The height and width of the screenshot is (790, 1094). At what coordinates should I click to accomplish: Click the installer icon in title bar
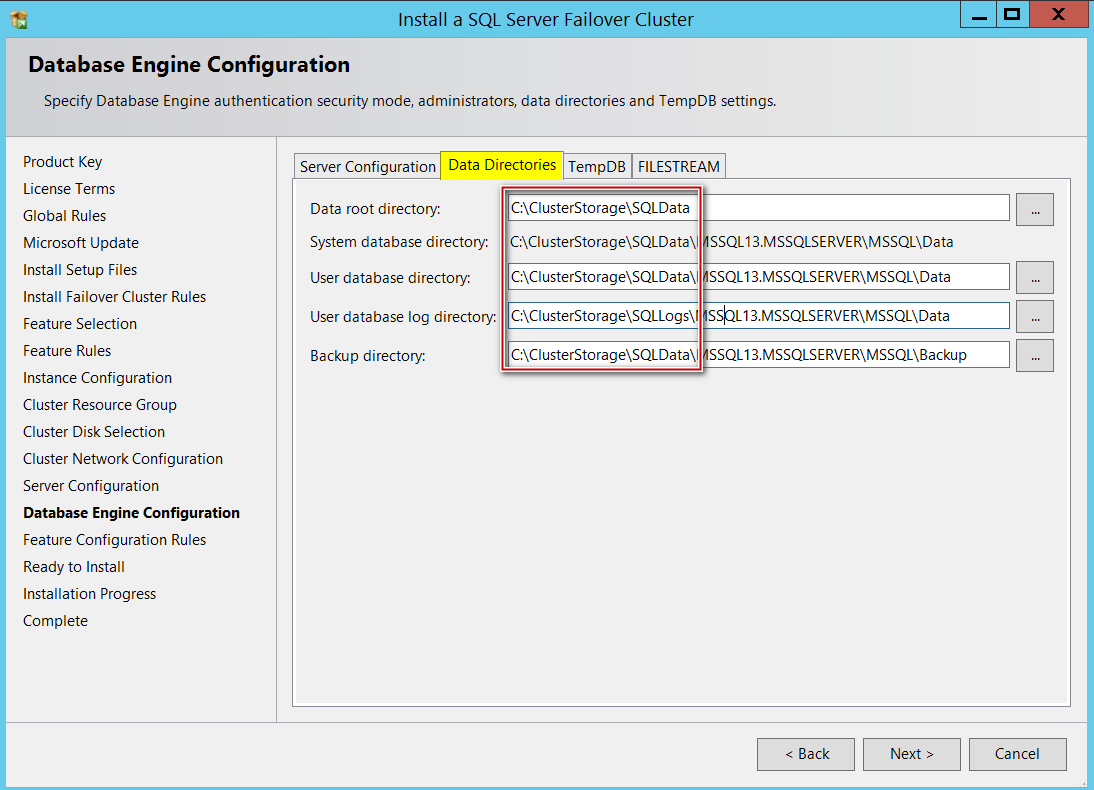[18, 19]
